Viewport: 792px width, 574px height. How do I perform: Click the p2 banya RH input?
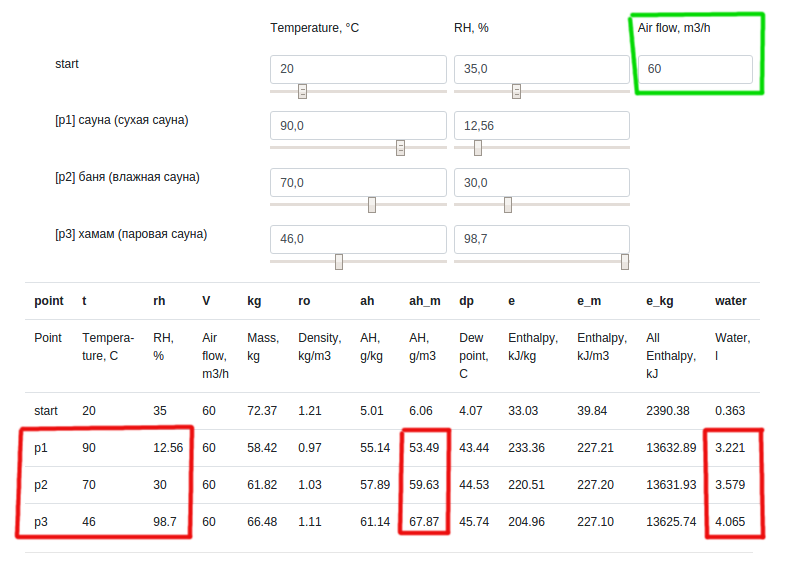(x=541, y=182)
